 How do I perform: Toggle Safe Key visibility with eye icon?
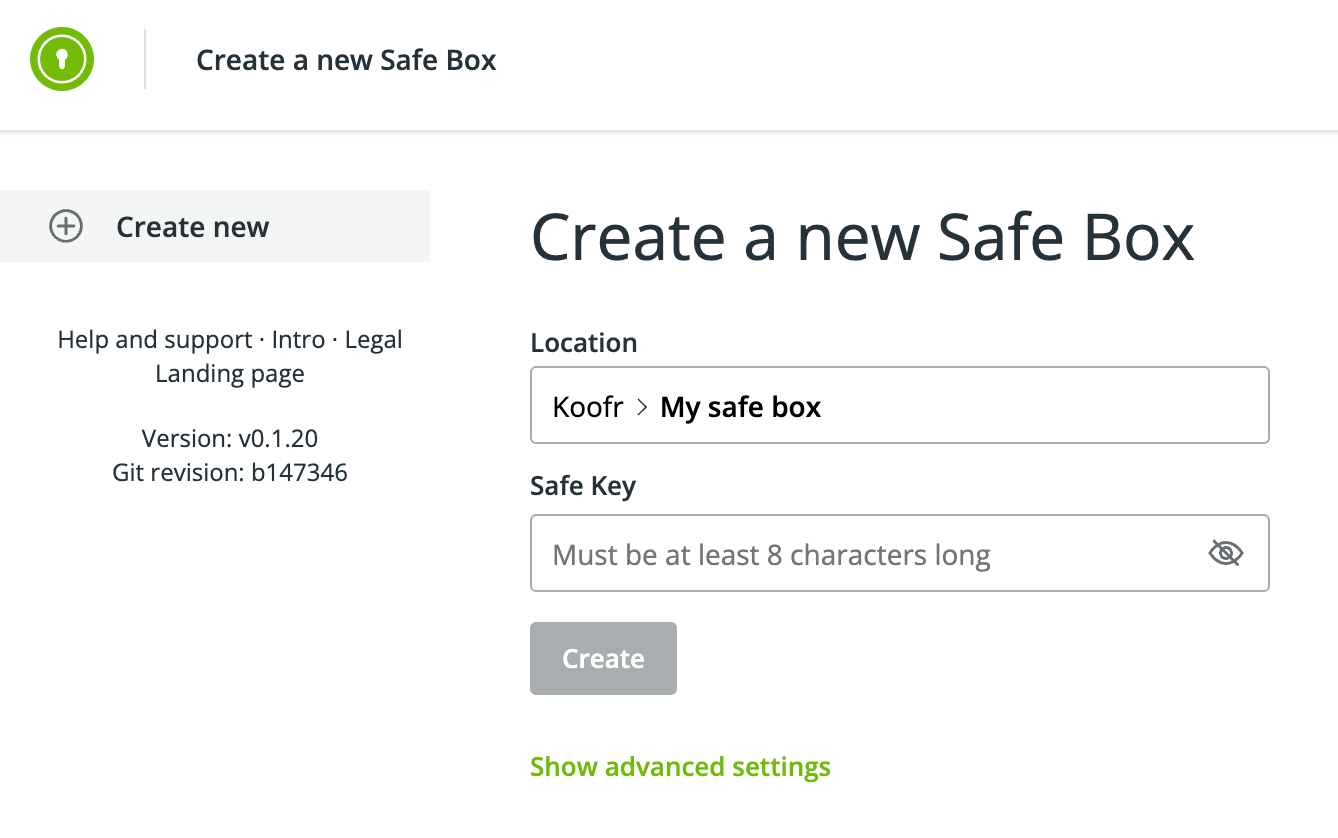(1225, 553)
